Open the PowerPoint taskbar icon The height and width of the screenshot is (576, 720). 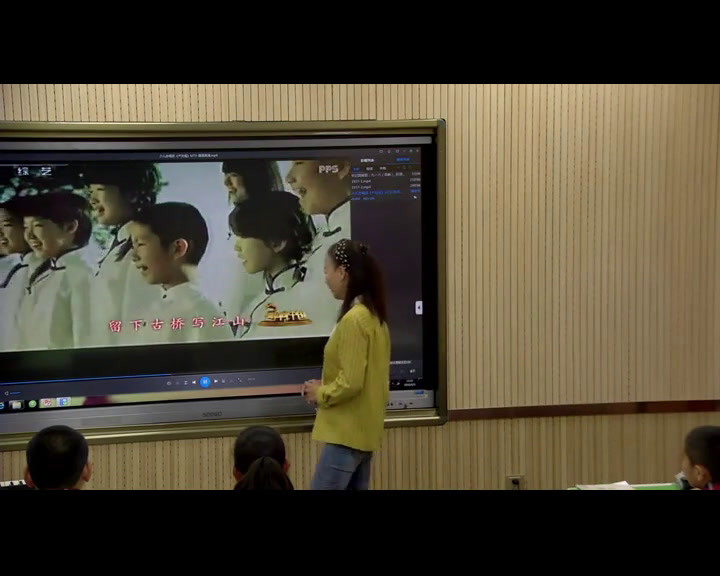tap(47, 403)
